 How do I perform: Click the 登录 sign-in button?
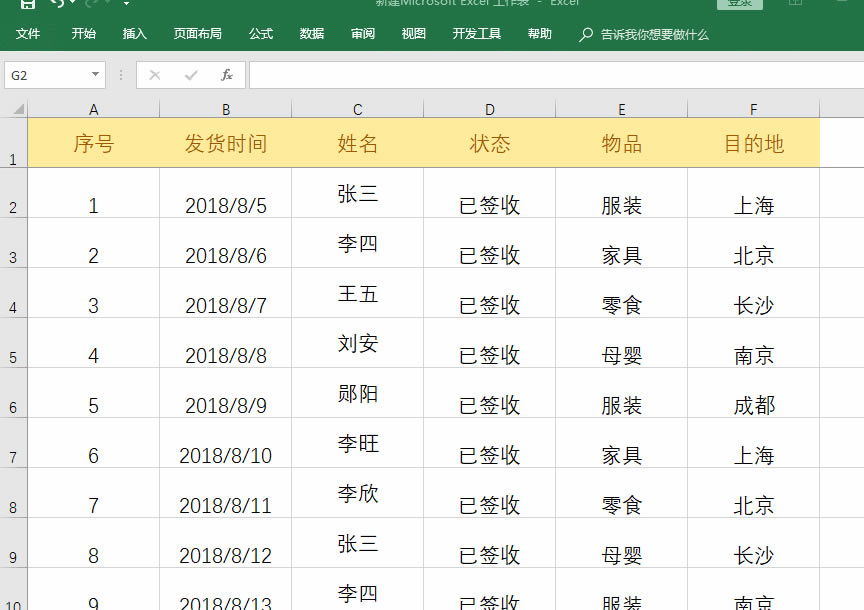tap(739, 4)
